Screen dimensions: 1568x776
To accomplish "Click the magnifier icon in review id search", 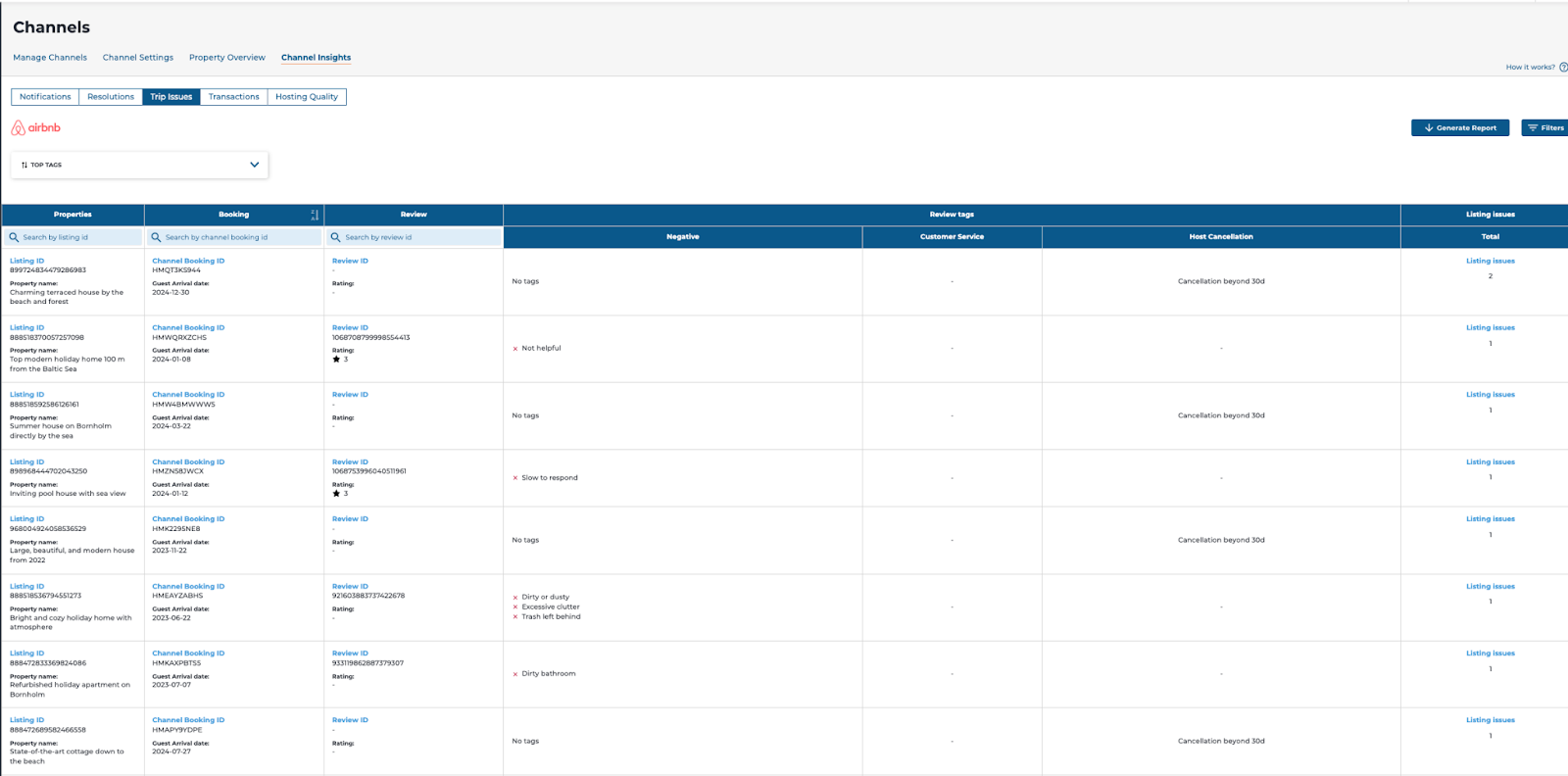I will [335, 237].
